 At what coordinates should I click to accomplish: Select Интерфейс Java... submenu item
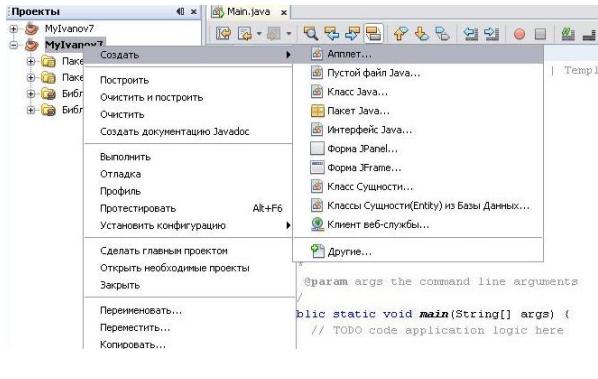pyautogui.click(x=418, y=130)
